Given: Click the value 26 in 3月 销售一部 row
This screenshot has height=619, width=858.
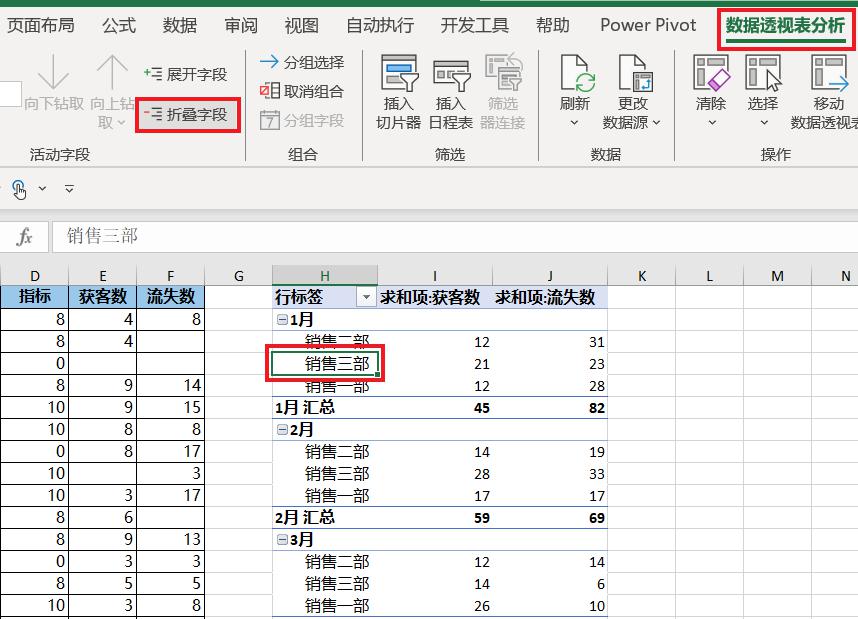Looking at the screenshot, I should click(482, 606).
